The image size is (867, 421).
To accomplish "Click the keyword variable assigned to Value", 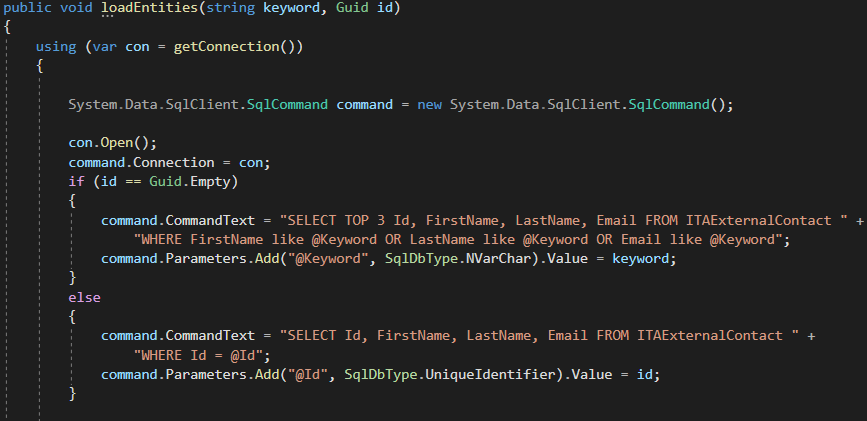I will [640, 259].
